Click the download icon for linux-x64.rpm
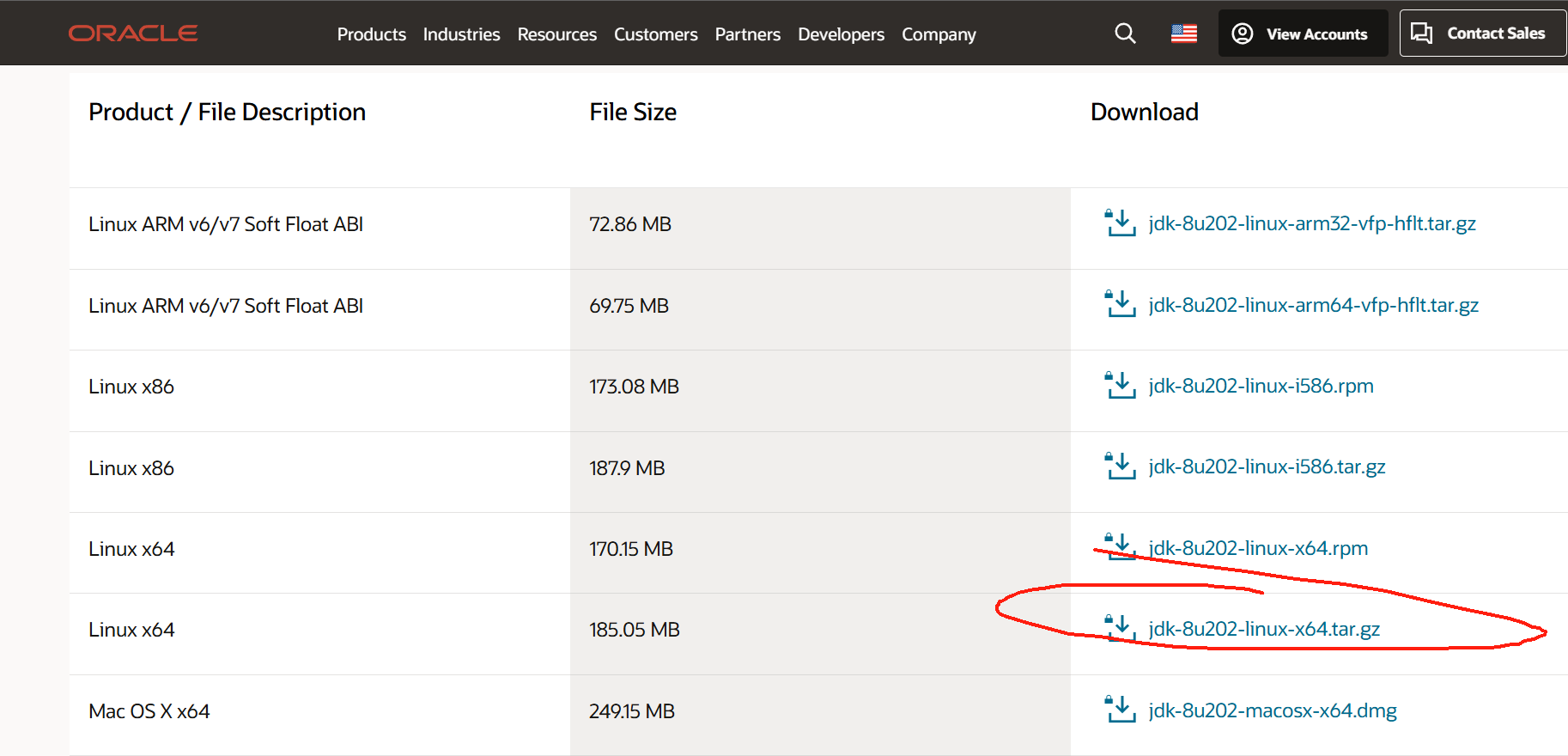This screenshot has height=756, width=1568. (1120, 547)
